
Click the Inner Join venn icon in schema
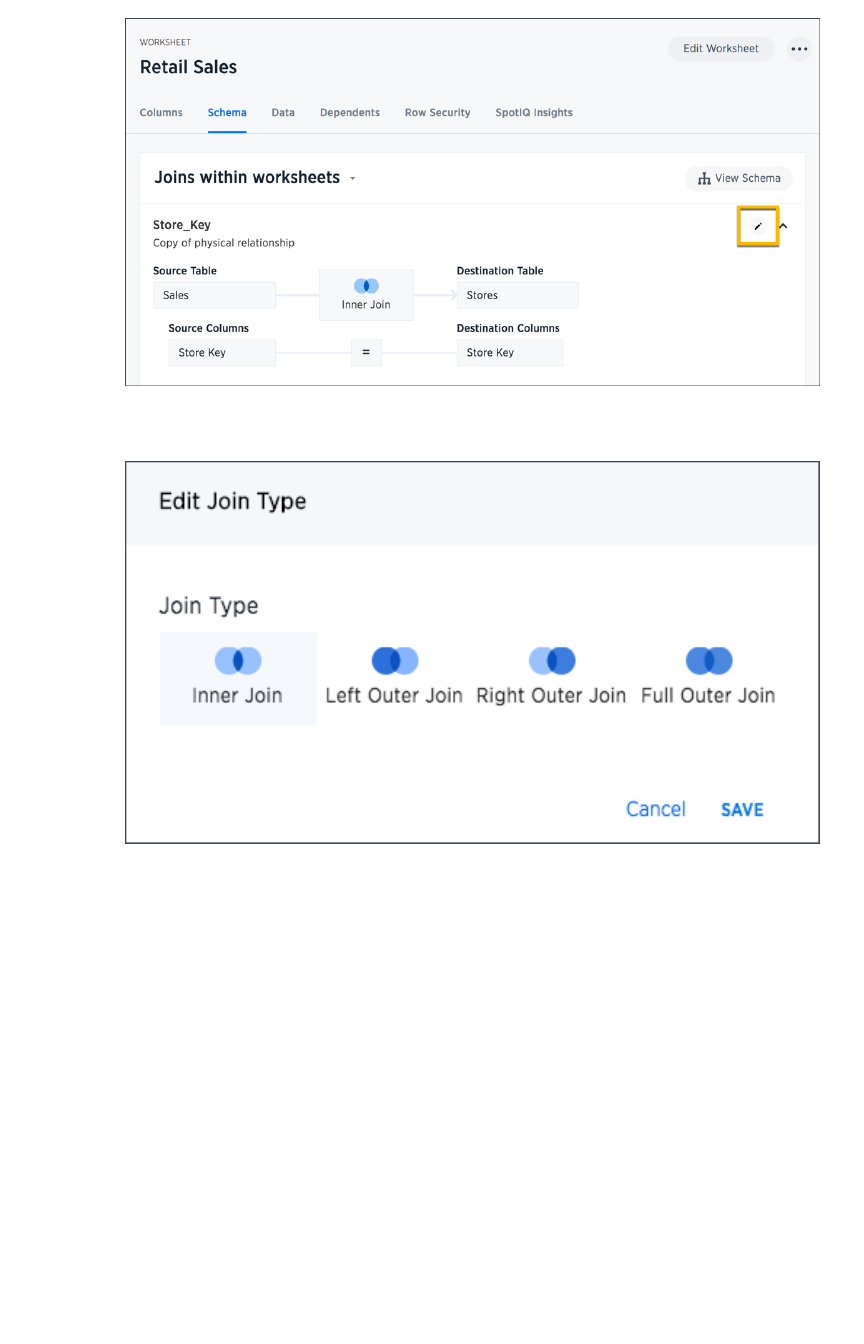pos(366,286)
